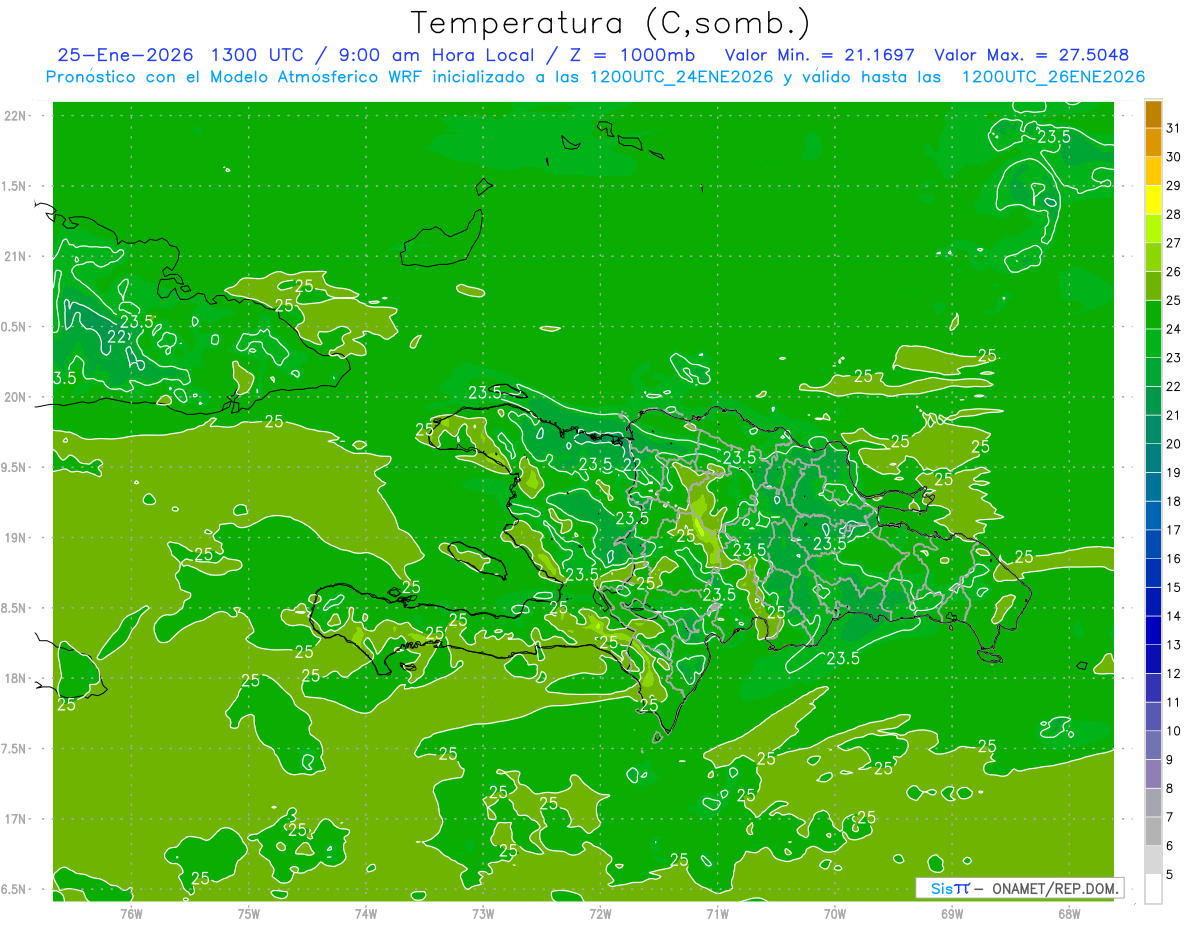Click the WRF forecast model description line

[596, 77]
